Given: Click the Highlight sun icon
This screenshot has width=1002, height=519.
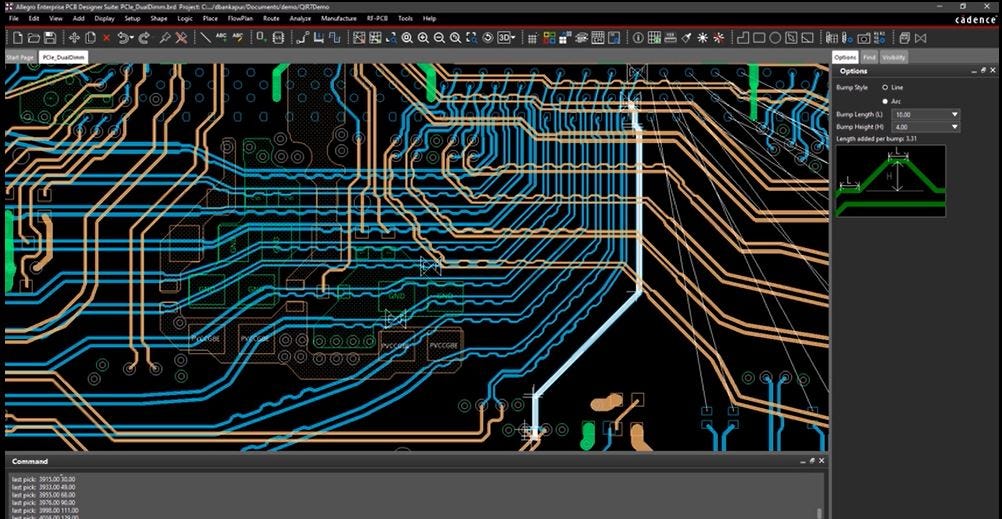Looking at the screenshot, I should pyautogui.click(x=702, y=38).
